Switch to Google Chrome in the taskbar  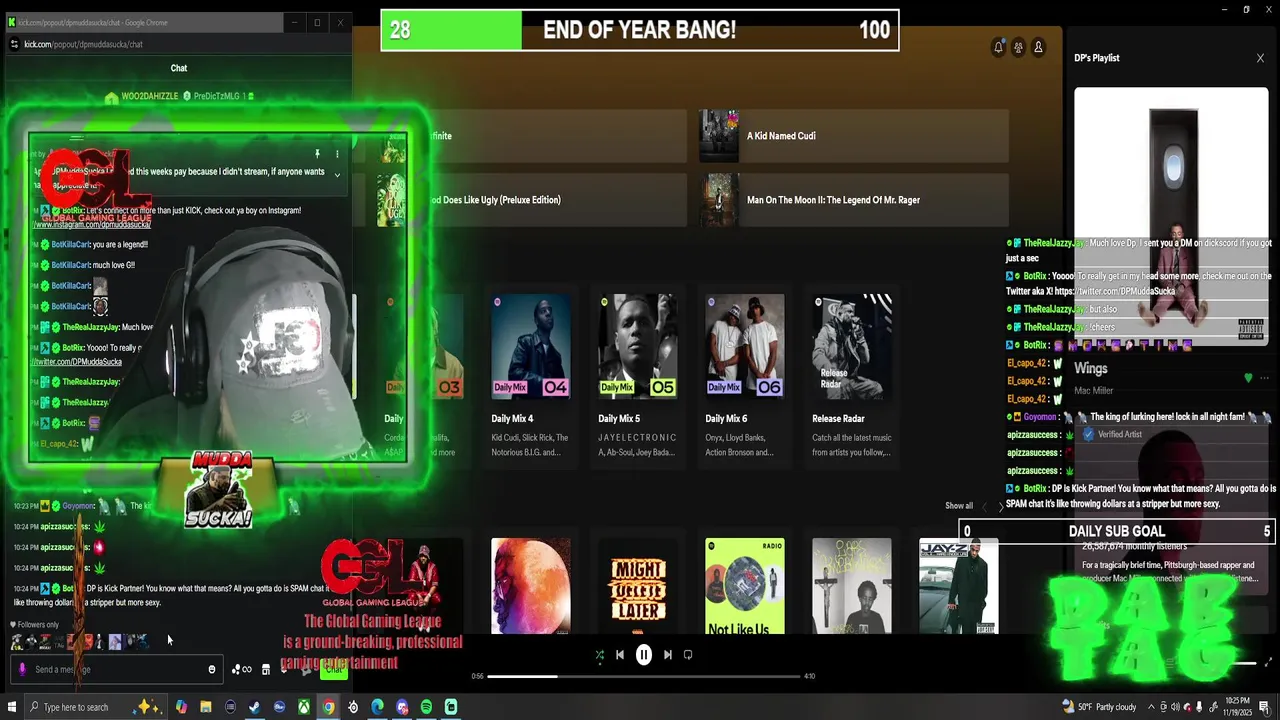pos(328,707)
